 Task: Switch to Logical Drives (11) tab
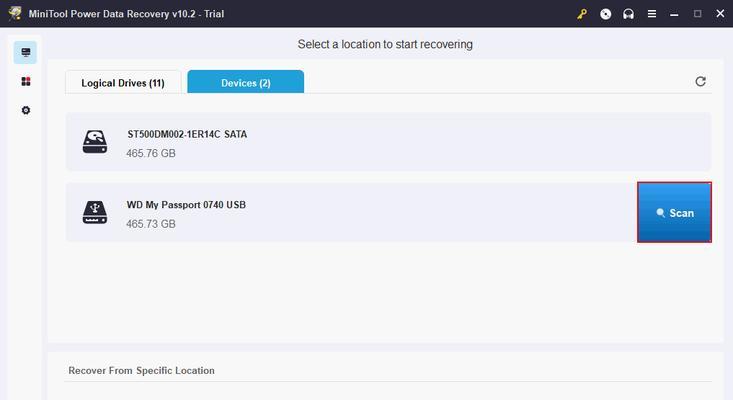pyautogui.click(x=123, y=83)
